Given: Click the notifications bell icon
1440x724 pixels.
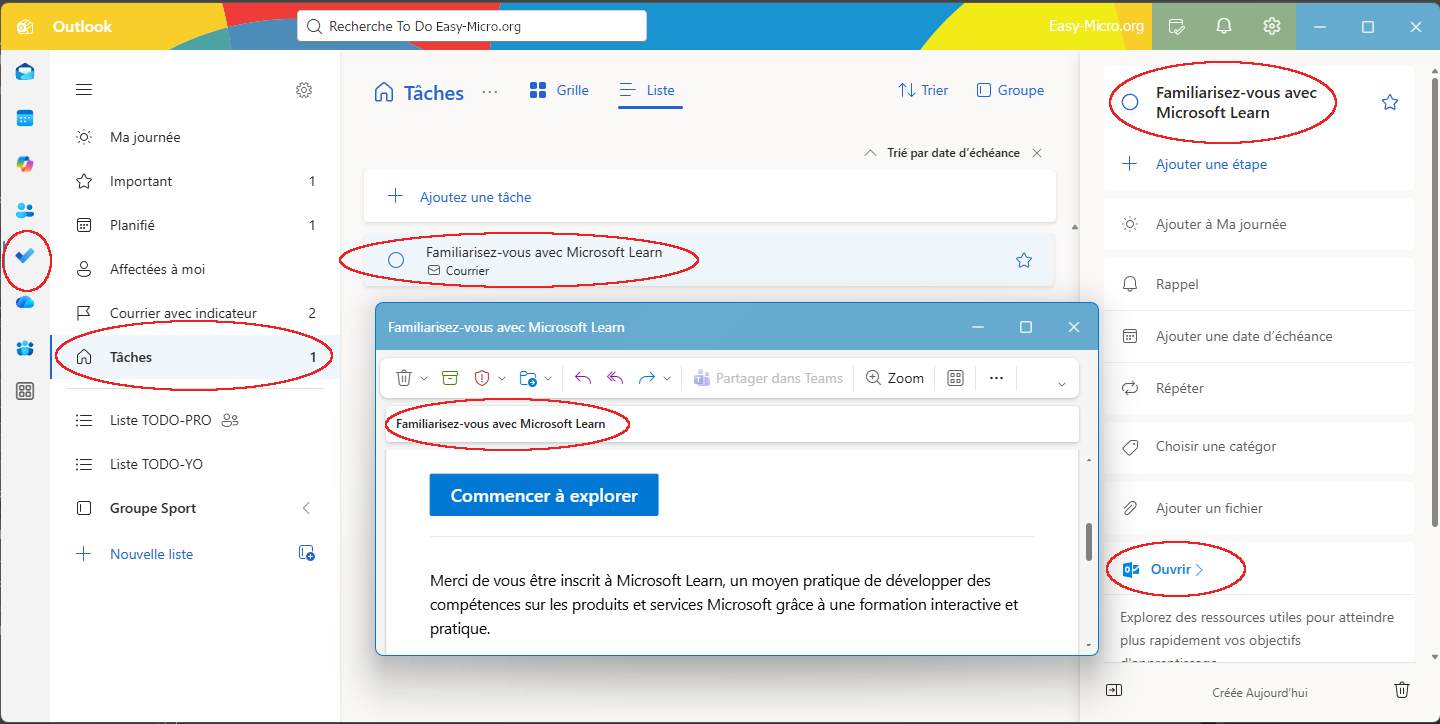Looking at the screenshot, I should coord(1224,26).
